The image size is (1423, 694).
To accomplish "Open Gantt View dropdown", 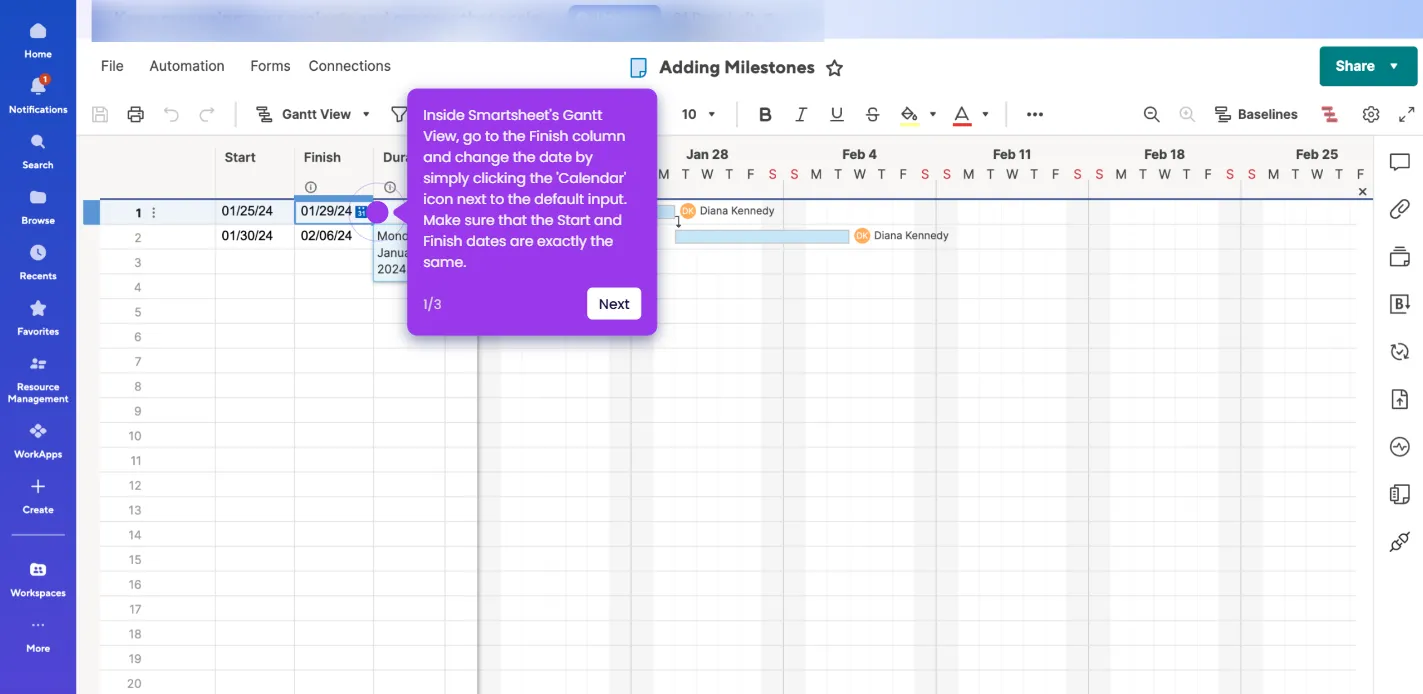I will tap(313, 114).
